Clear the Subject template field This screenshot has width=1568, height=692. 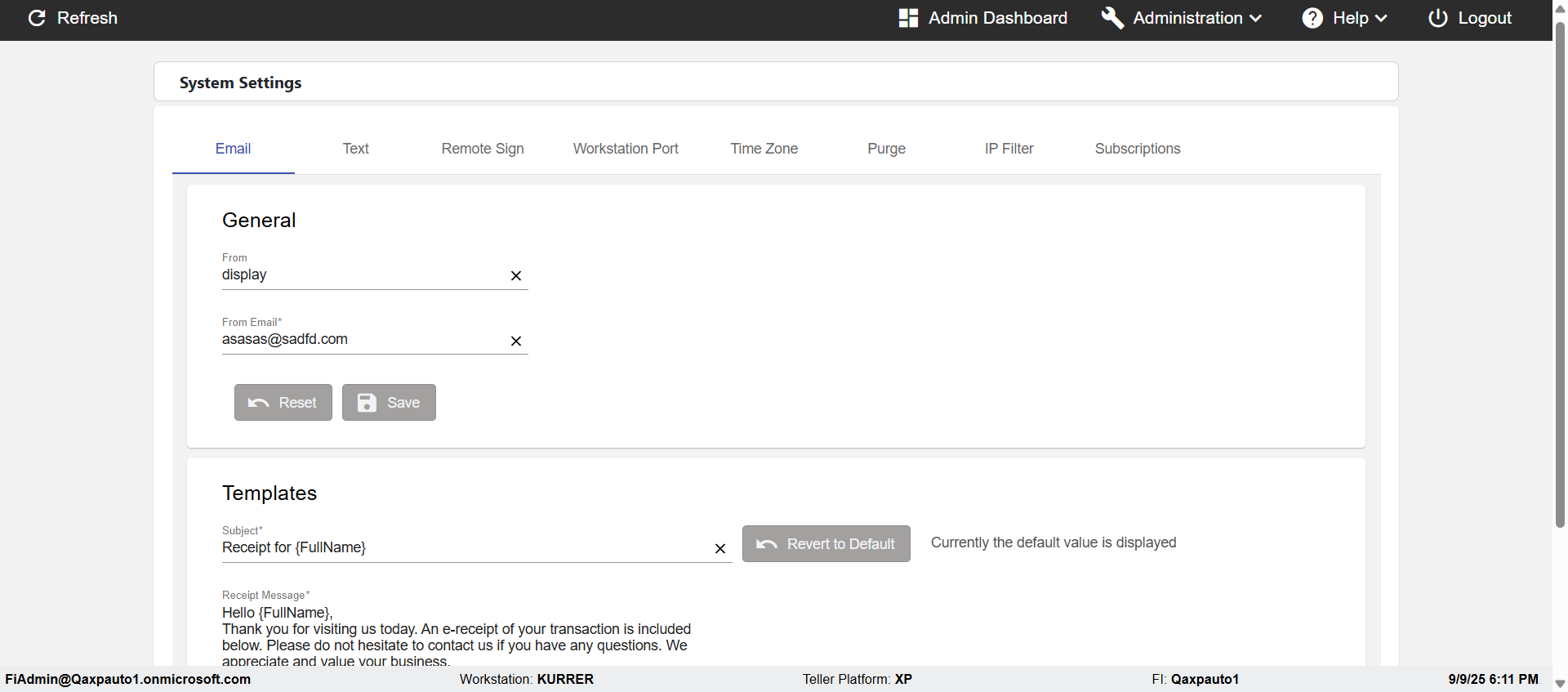click(720, 549)
